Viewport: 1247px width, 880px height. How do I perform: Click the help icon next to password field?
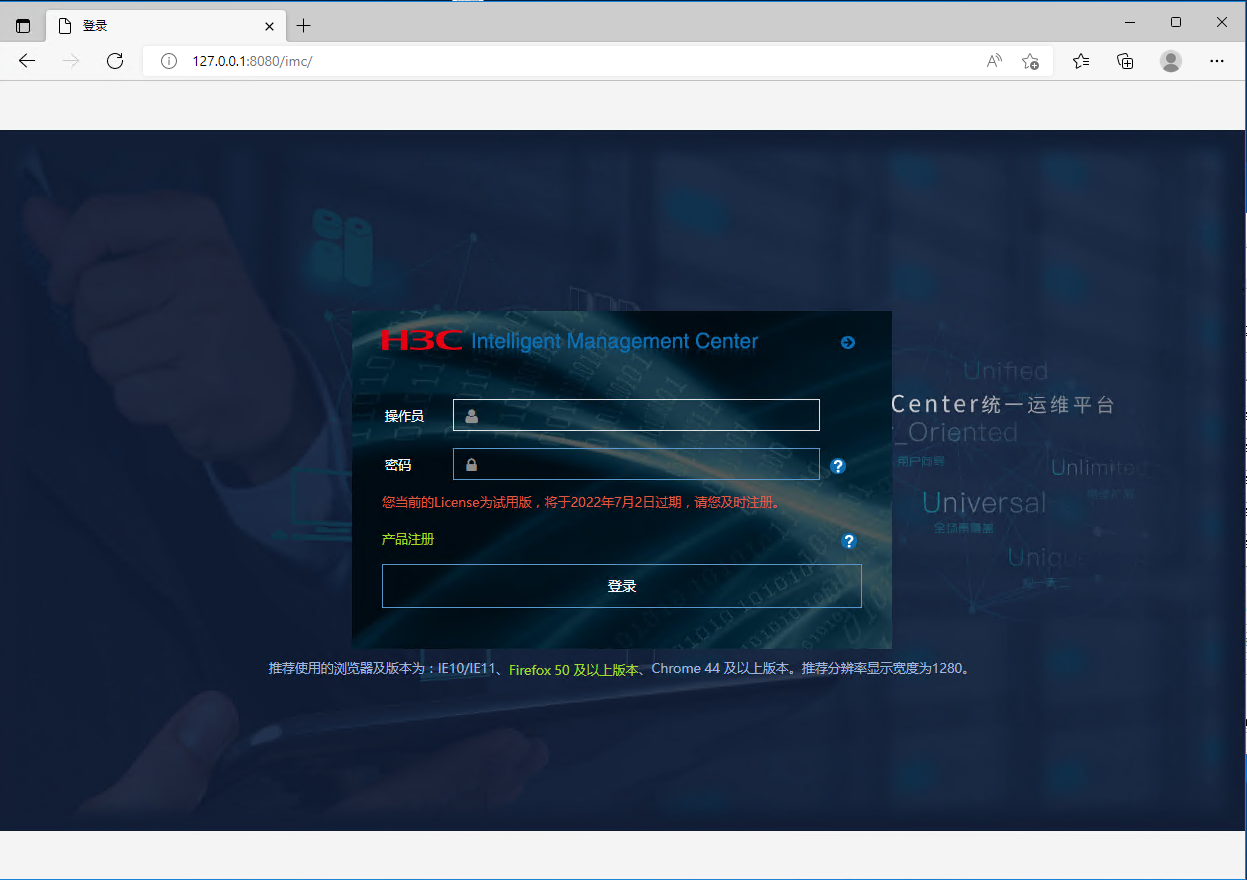[x=838, y=466]
